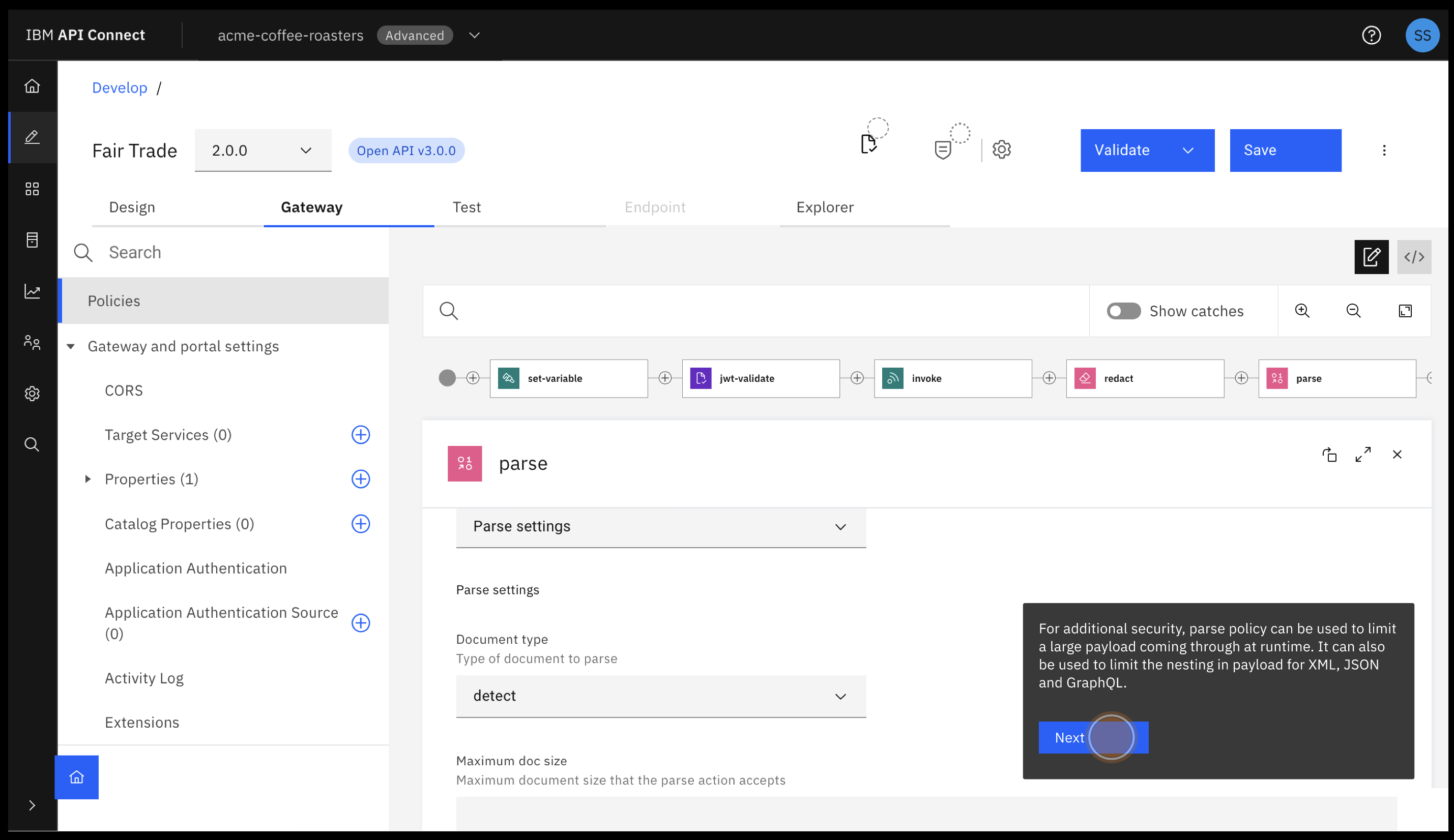Open the help question mark icon
The image size is (1454, 840).
pos(1371,35)
